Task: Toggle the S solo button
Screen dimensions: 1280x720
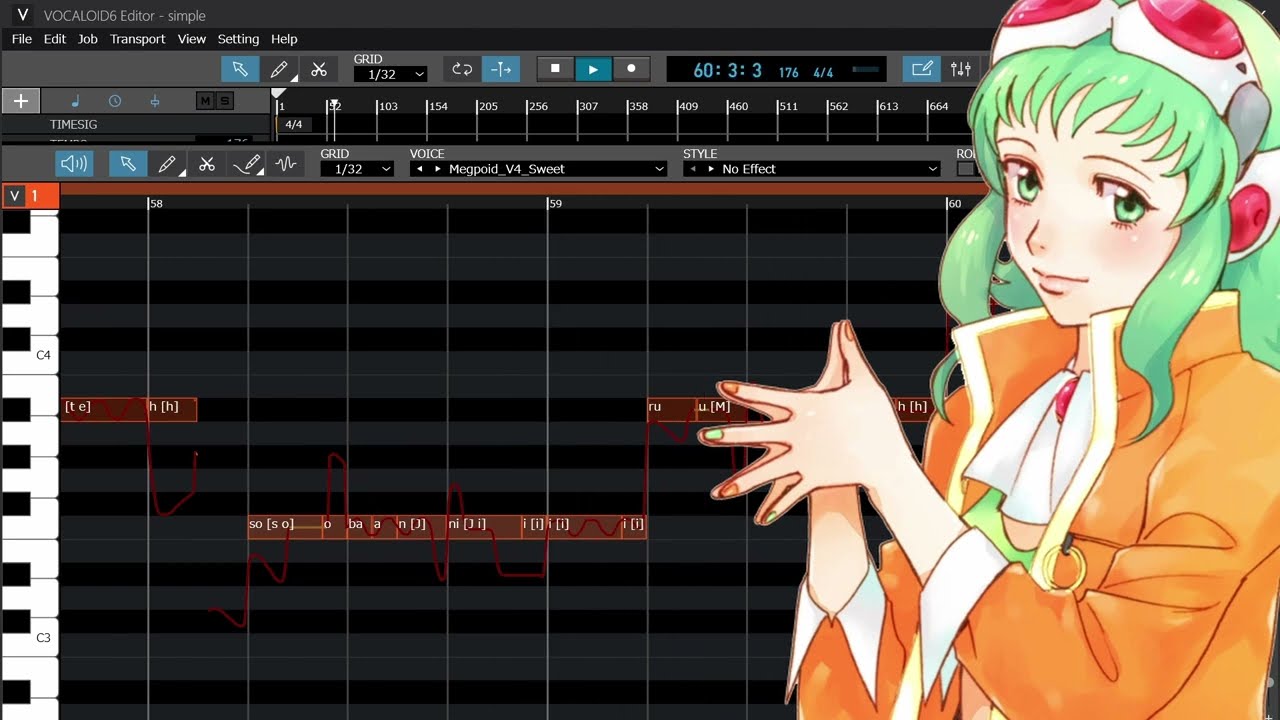Action: pos(224,101)
